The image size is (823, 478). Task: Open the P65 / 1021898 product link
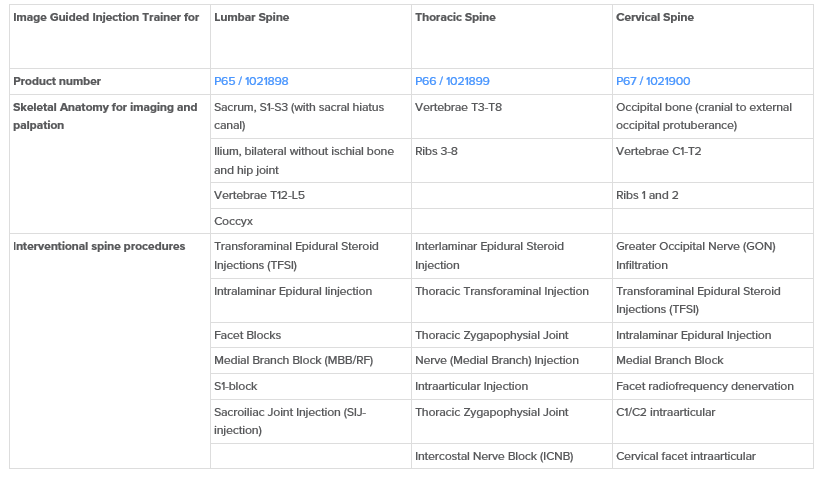(x=251, y=81)
